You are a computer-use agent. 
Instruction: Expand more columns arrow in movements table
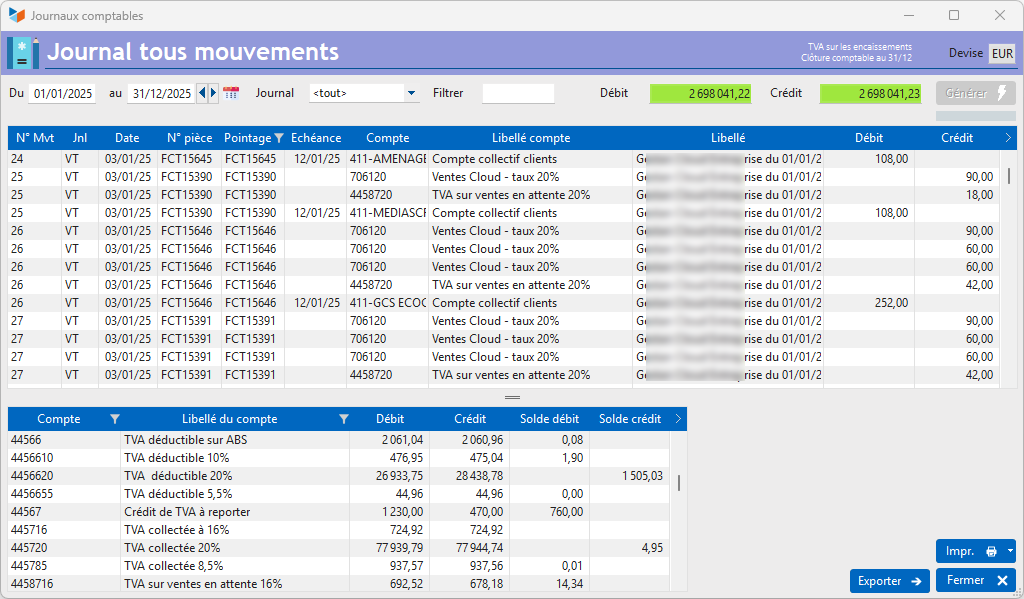pos(1007,138)
